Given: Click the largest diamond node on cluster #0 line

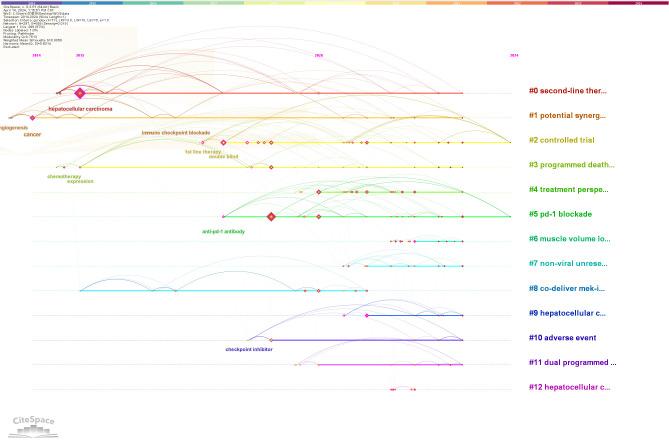Looking at the screenshot, I should tap(80, 93).
